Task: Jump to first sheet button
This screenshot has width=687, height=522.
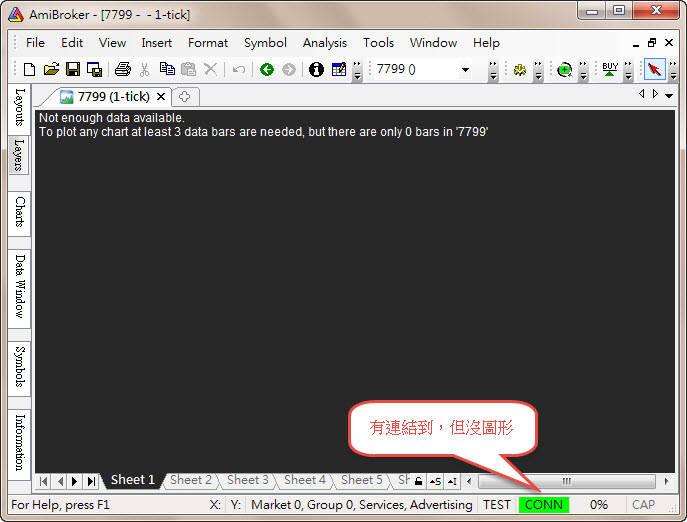Action: click(x=43, y=482)
